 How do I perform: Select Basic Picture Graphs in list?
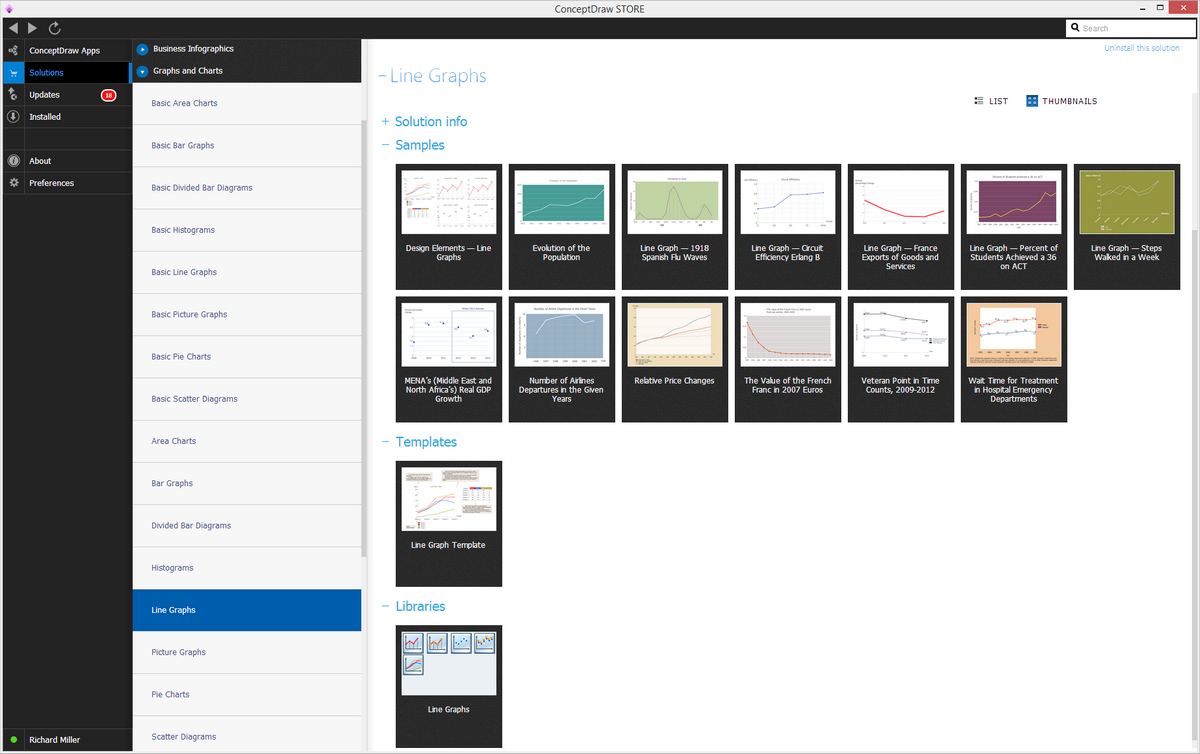[247, 314]
